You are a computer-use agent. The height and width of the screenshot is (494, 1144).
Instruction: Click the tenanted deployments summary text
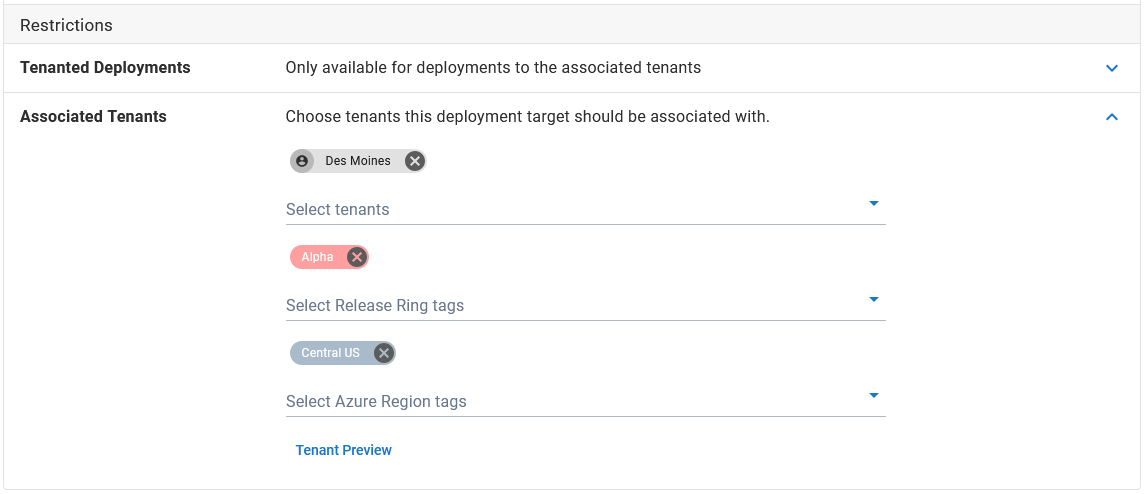(x=493, y=68)
